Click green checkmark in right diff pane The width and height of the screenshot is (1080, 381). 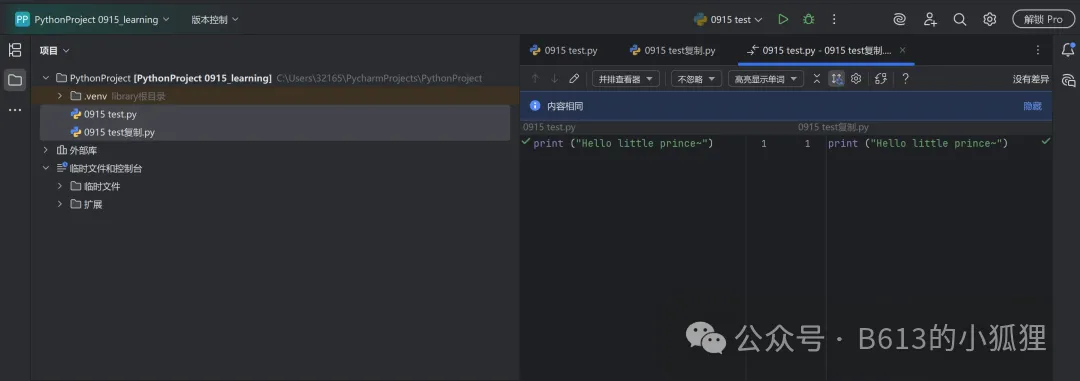pyautogui.click(x=1046, y=141)
